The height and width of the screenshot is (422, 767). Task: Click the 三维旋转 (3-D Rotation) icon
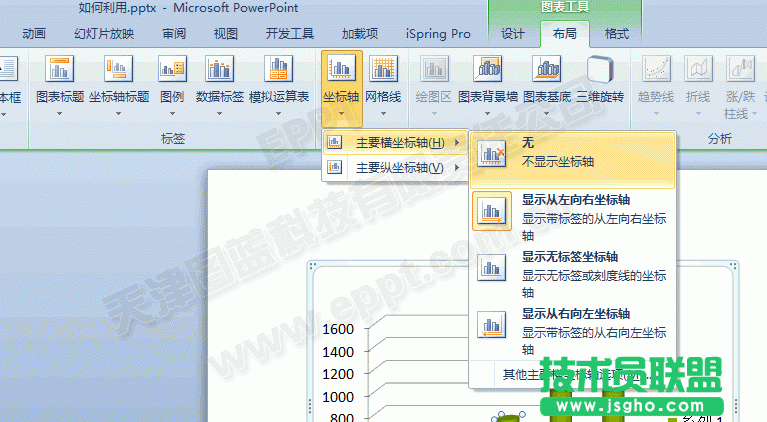600,71
